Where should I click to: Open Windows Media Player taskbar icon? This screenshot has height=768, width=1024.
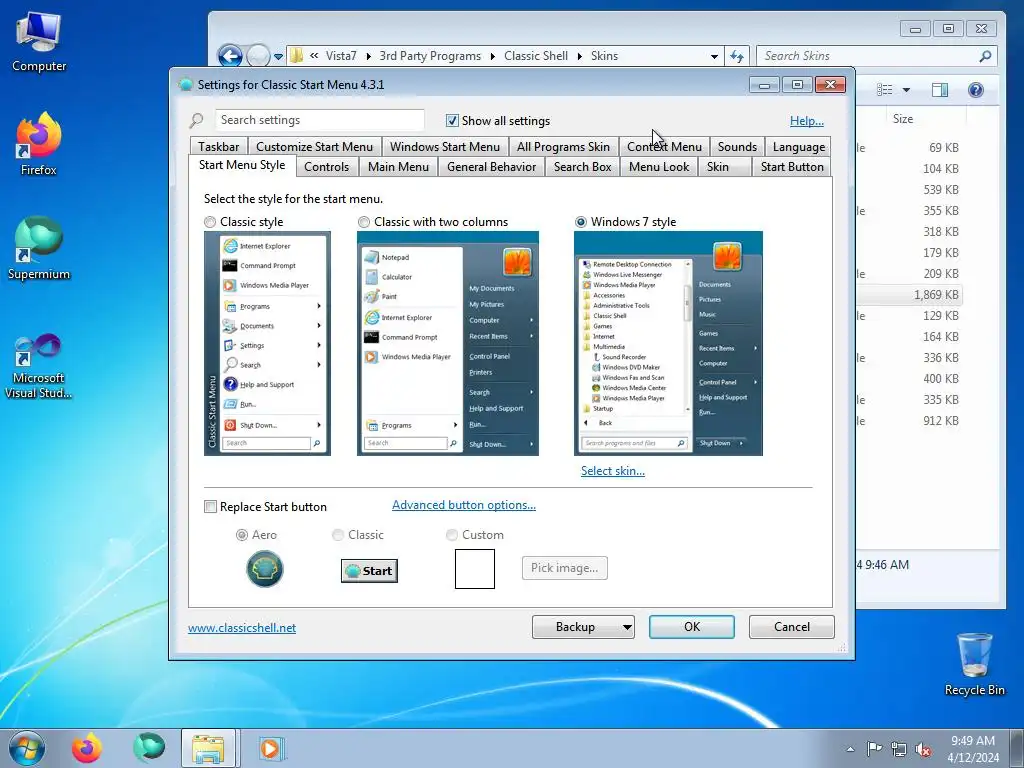coord(270,748)
